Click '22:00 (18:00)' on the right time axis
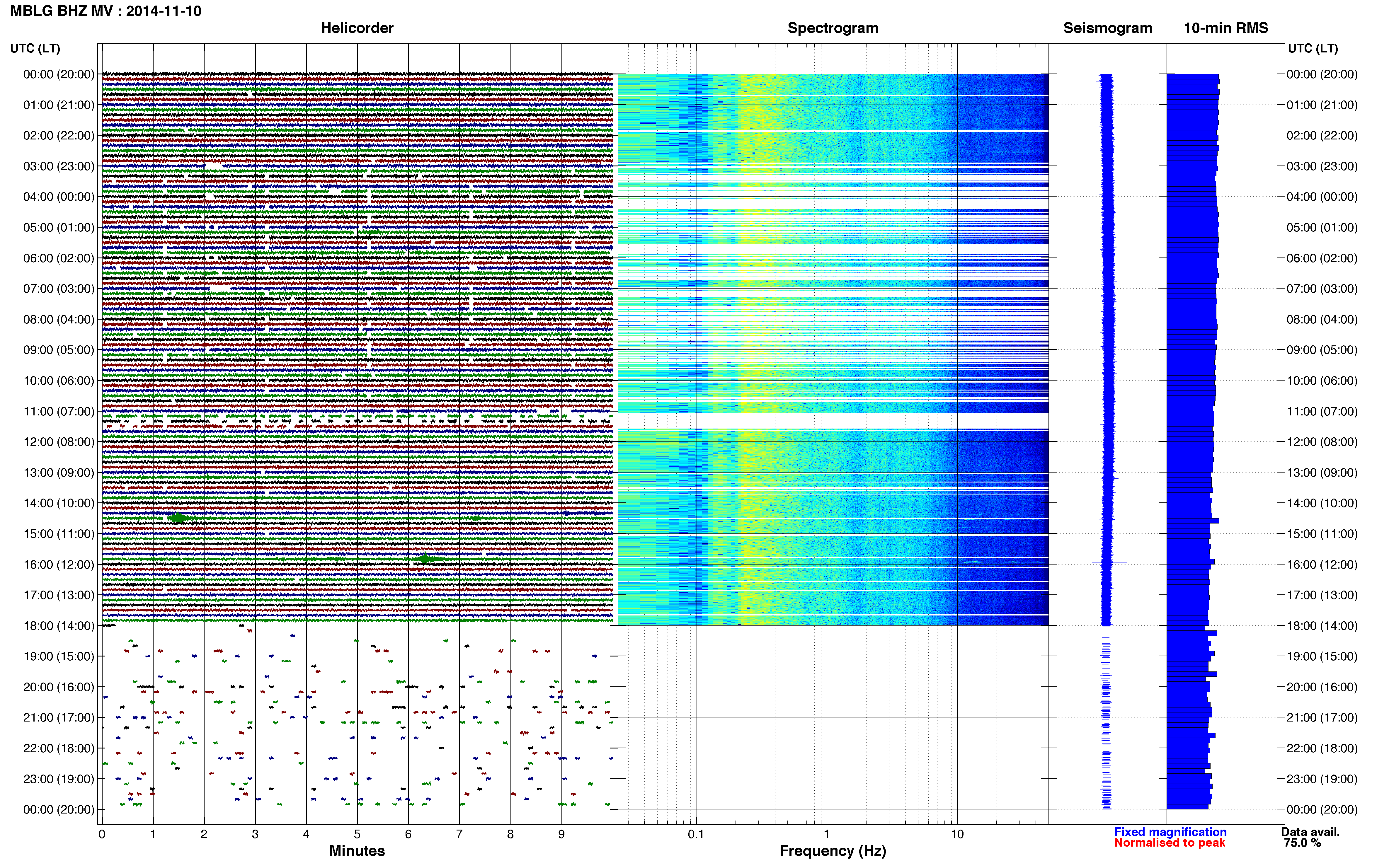 pos(1322,748)
